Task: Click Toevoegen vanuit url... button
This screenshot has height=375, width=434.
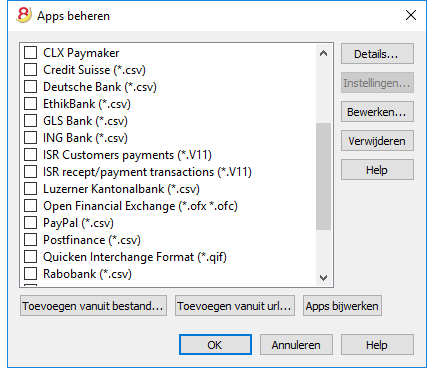Action: [235, 306]
